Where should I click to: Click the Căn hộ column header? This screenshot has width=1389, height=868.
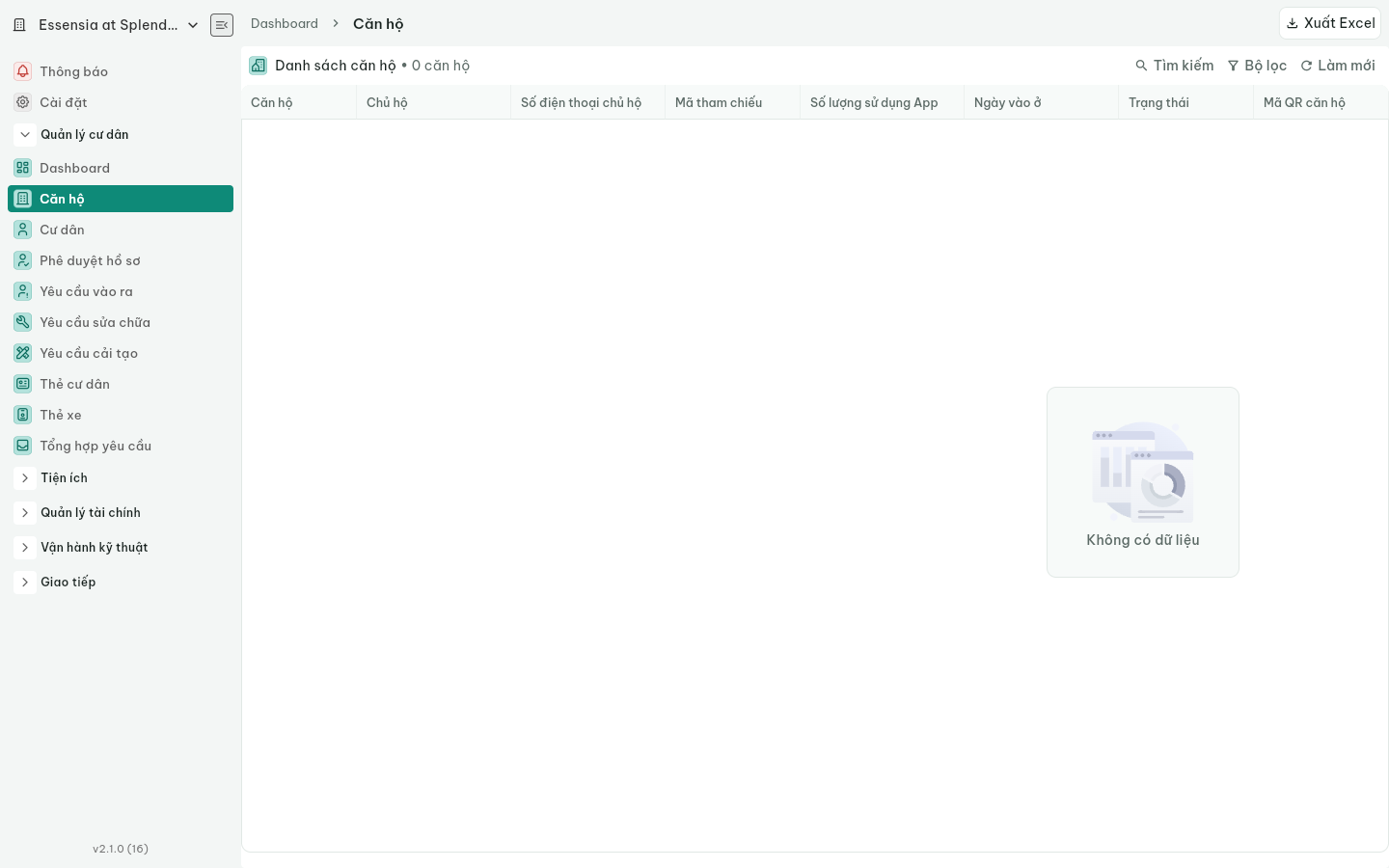tap(298, 102)
